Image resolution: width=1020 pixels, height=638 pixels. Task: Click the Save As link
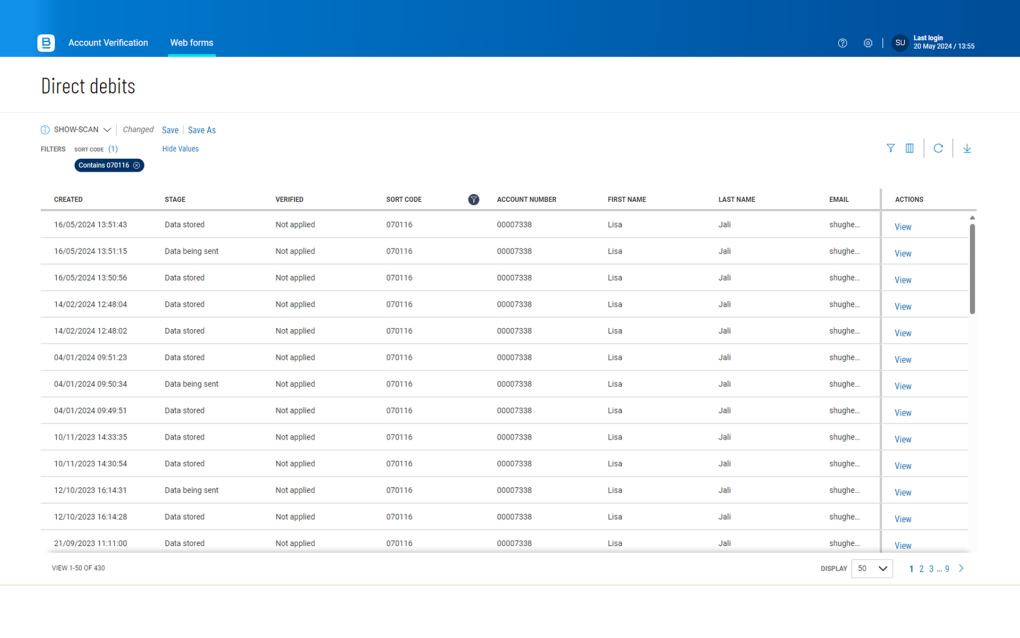202,130
